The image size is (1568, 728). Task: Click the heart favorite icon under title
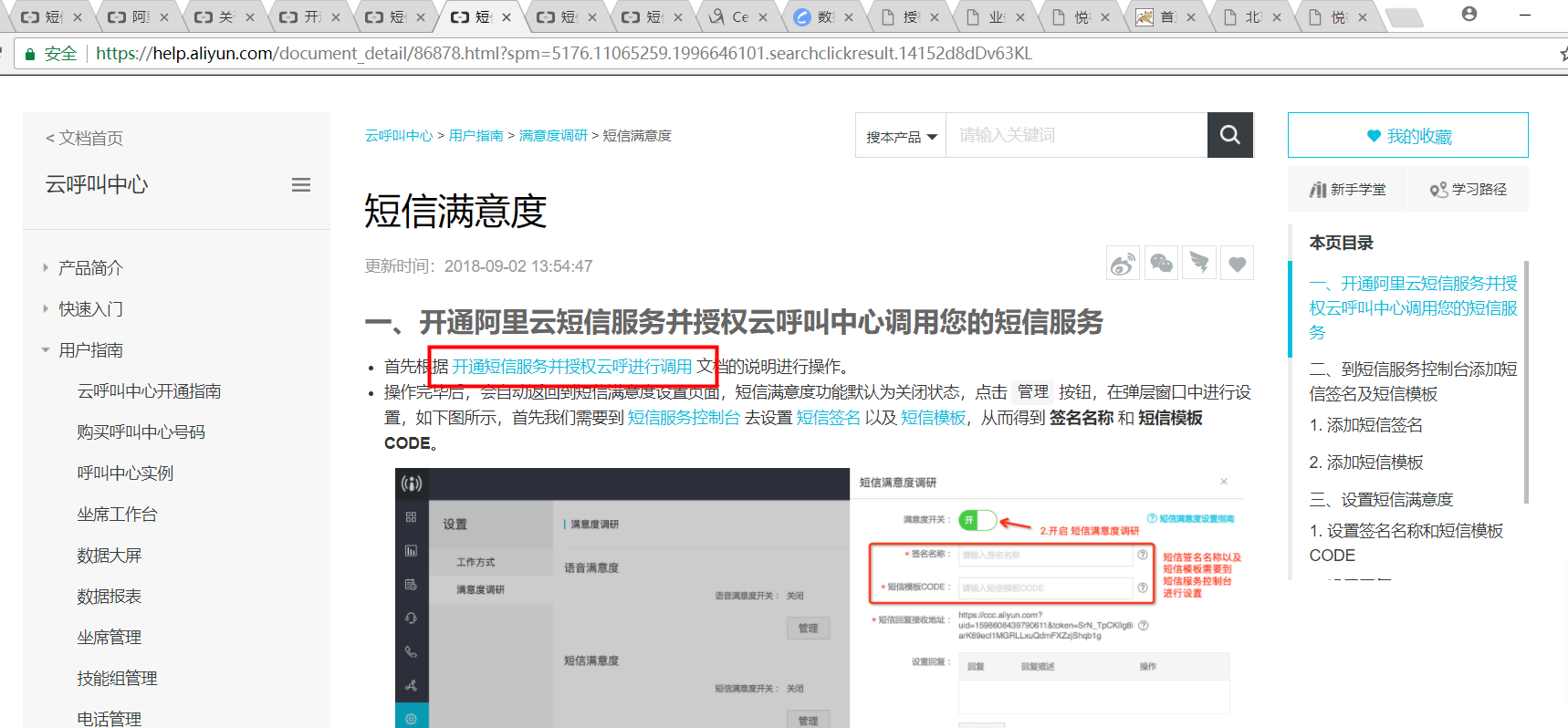pyautogui.click(x=1238, y=264)
